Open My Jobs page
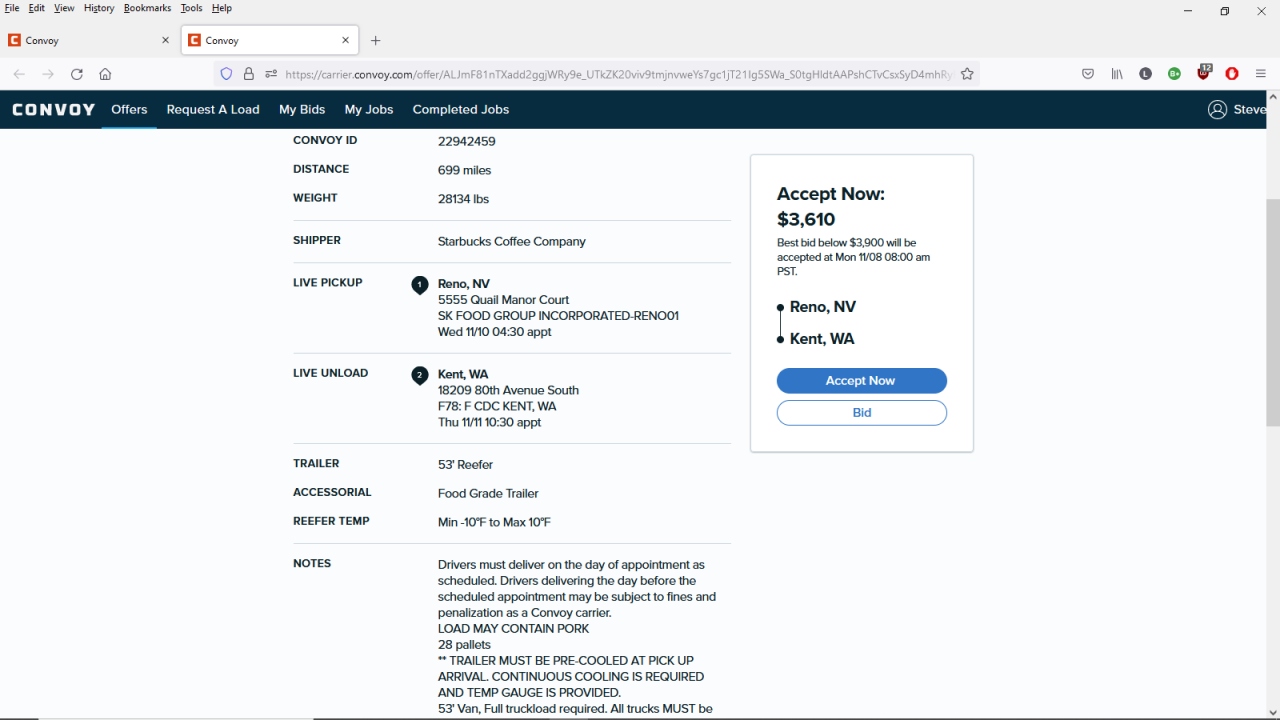This screenshot has width=1280, height=720. coord(369,110)
